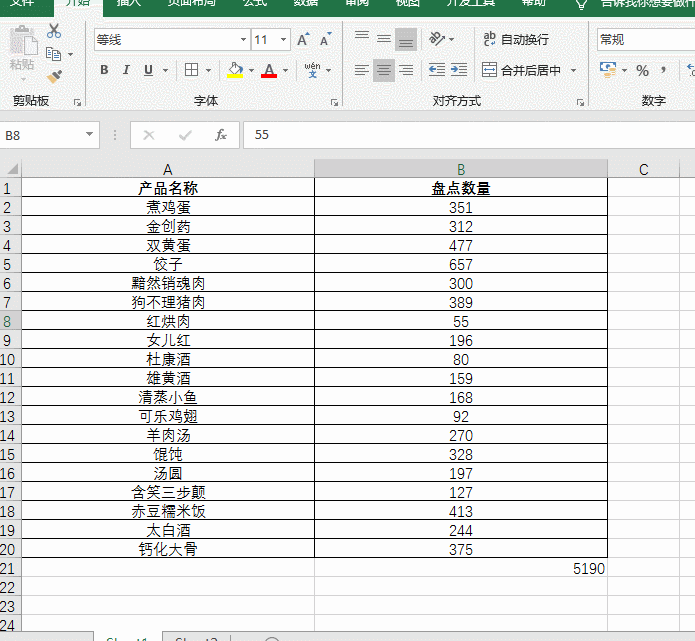Toggle italic formatting I
Image resolution: width=695 pixels, height=641 pixels.
126,70
